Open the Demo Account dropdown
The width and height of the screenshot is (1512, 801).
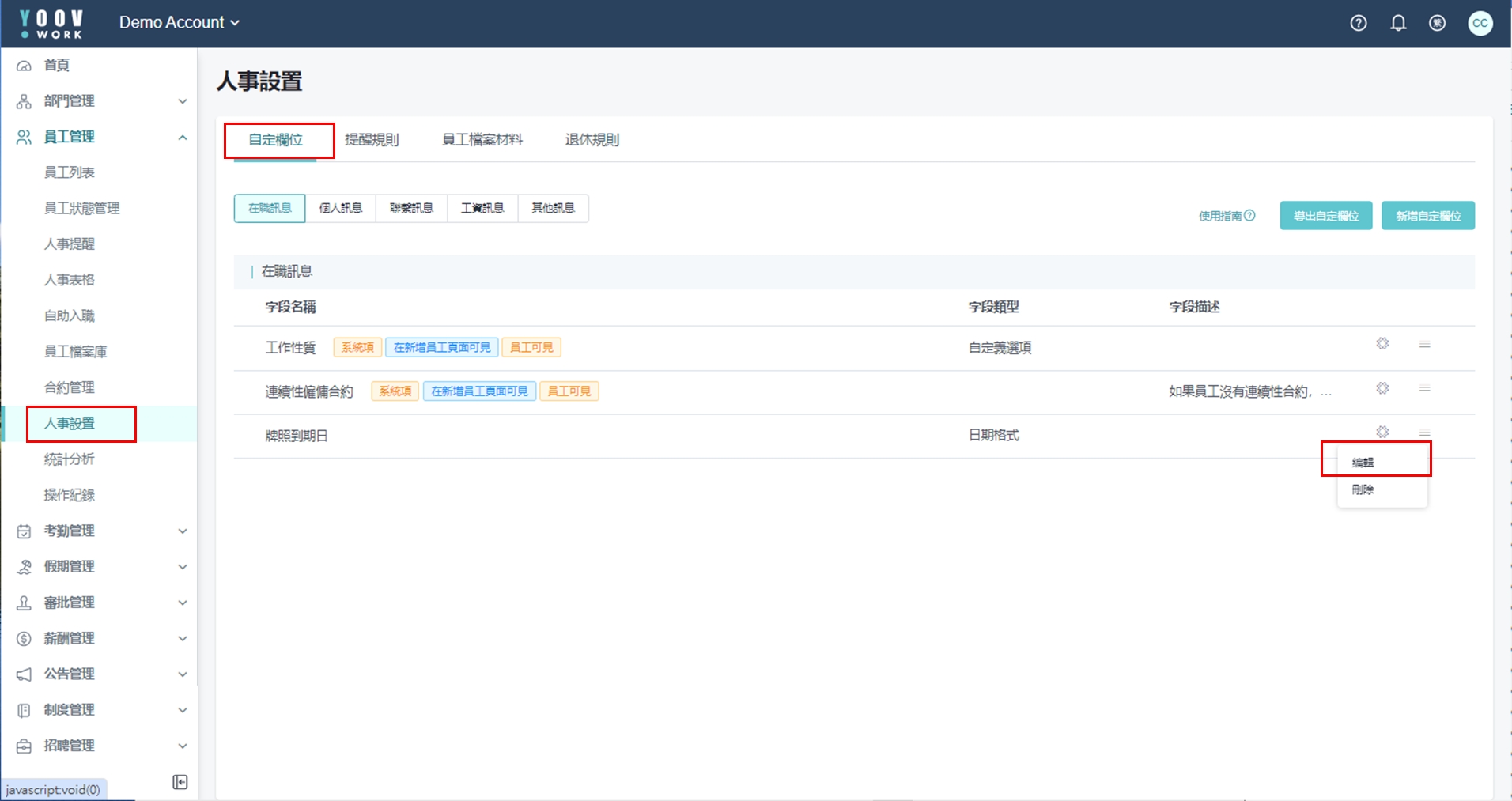(179, 23)
